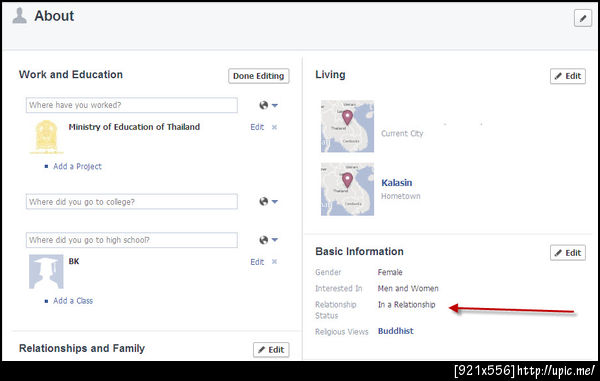
Task: Click the 'Men and Women' value
Action: [408, 288]
